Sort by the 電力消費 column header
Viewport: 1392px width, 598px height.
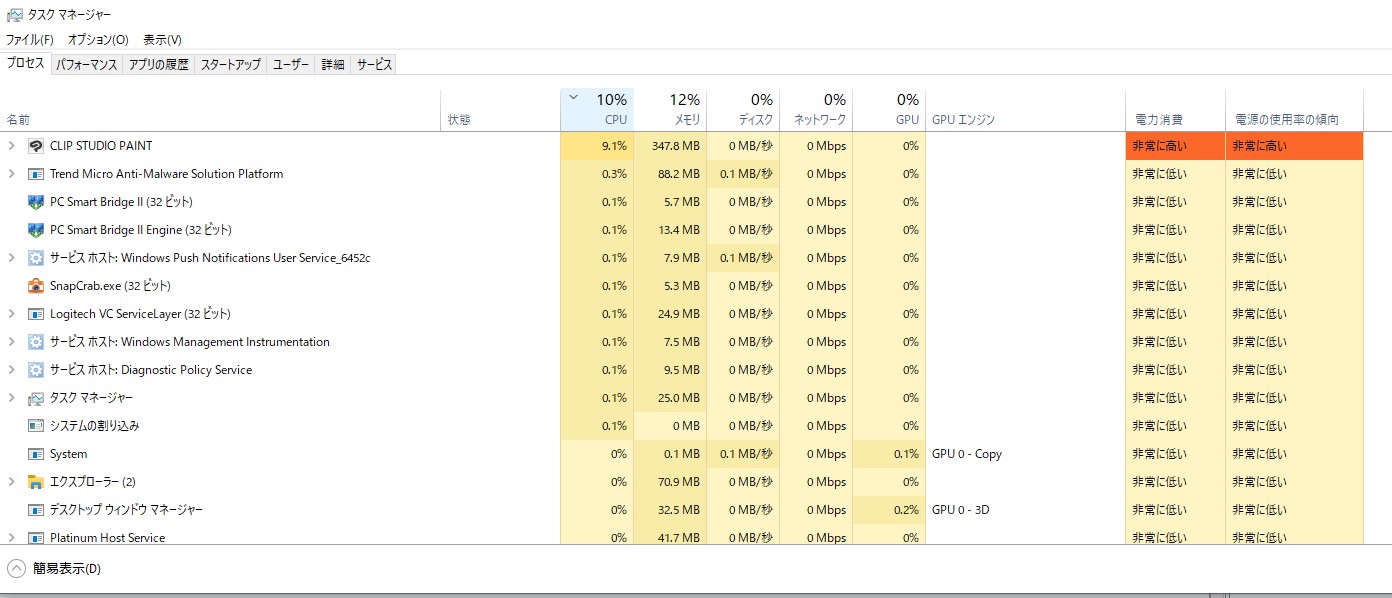coord(1175,110)
